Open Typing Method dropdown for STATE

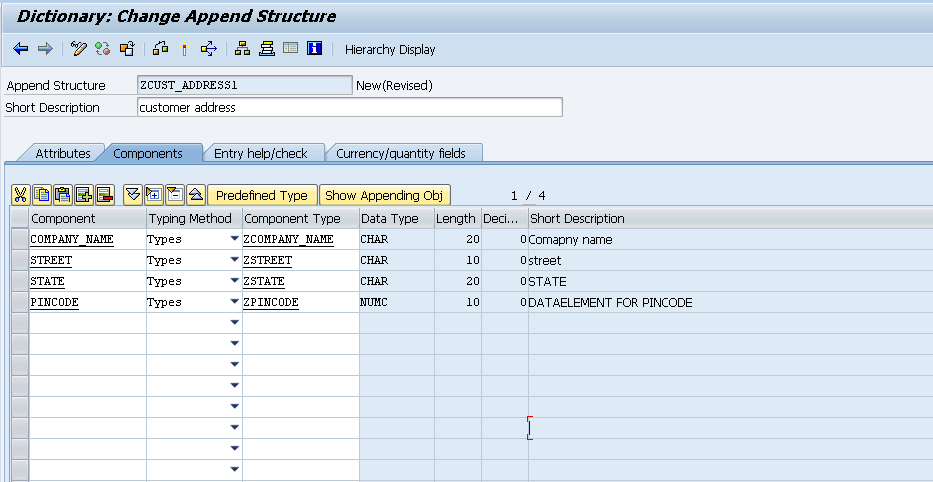pos(234,281)
